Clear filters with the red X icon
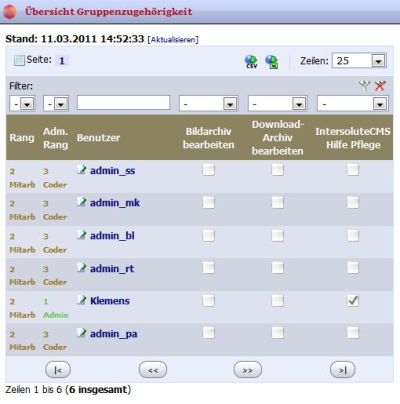400x404 pixels. point(380,86)
